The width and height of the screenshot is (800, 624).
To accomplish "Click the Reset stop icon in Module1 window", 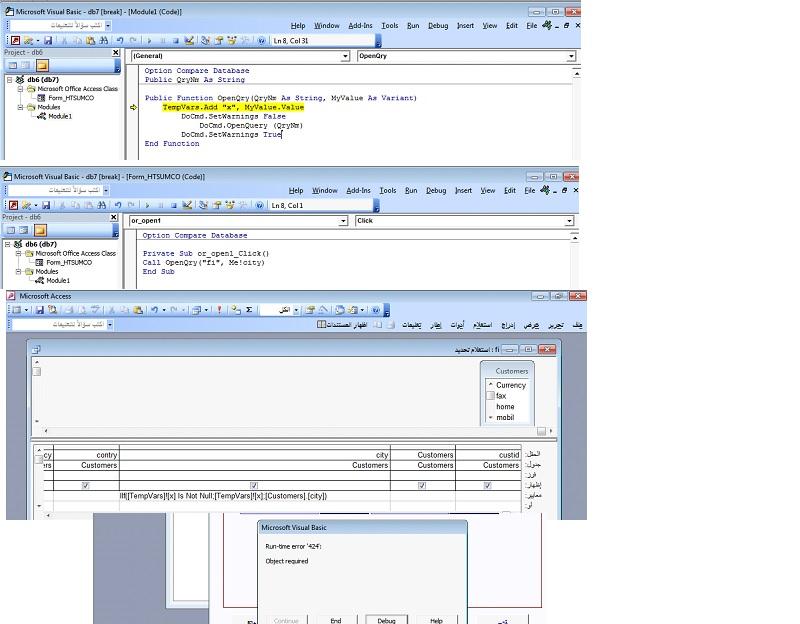I will coord(176,40).
